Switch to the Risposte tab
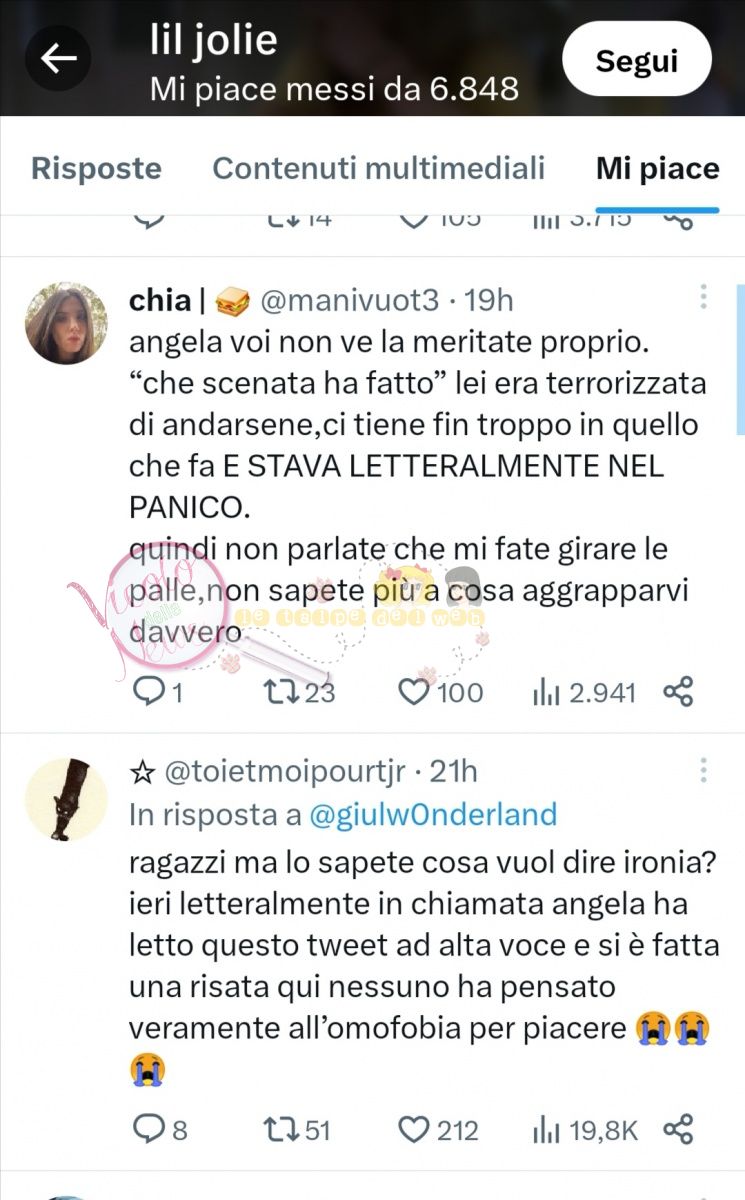Screen dimensions: 745x1200 coord(96,168)
